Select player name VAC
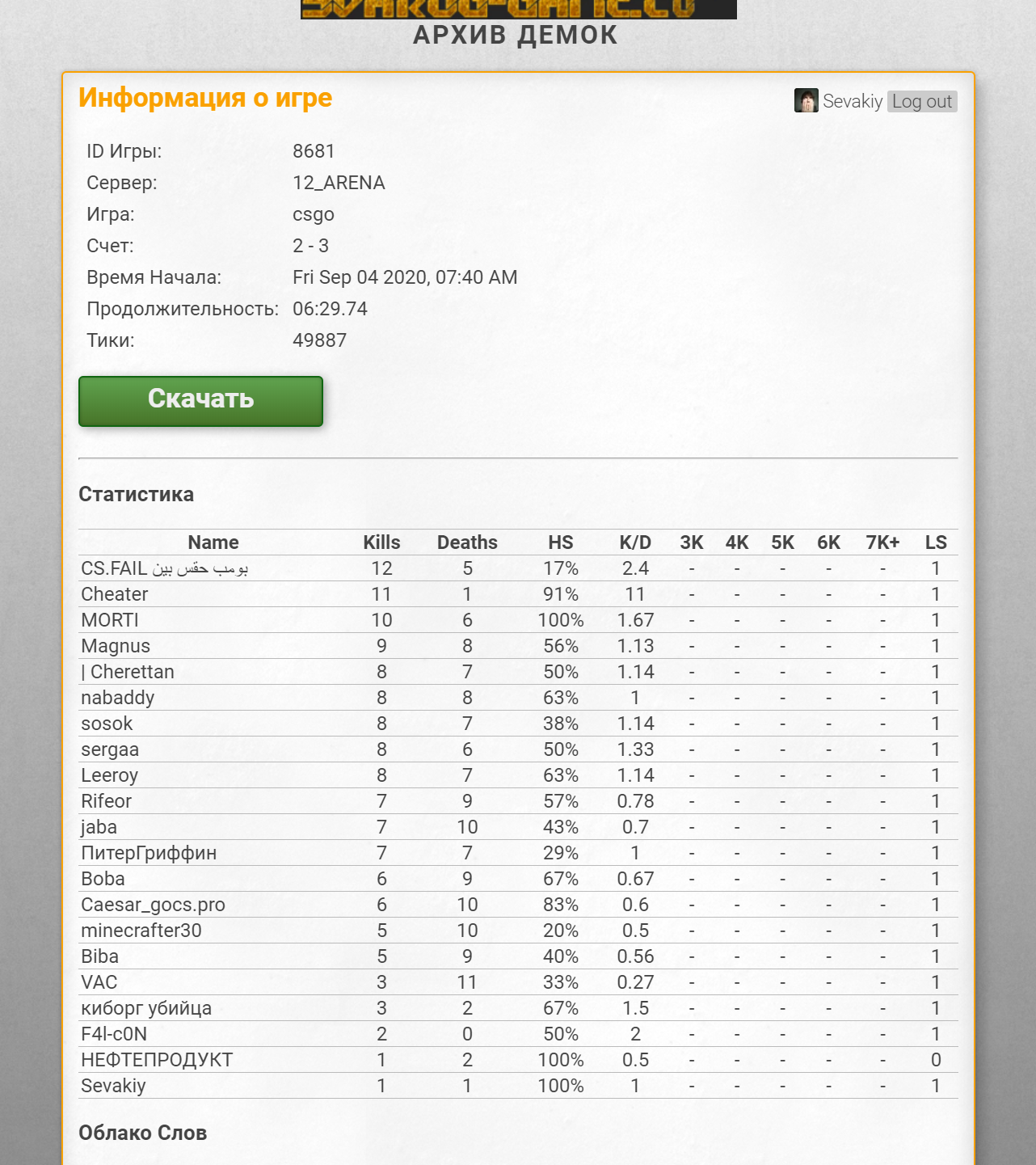 click(99, 982)
